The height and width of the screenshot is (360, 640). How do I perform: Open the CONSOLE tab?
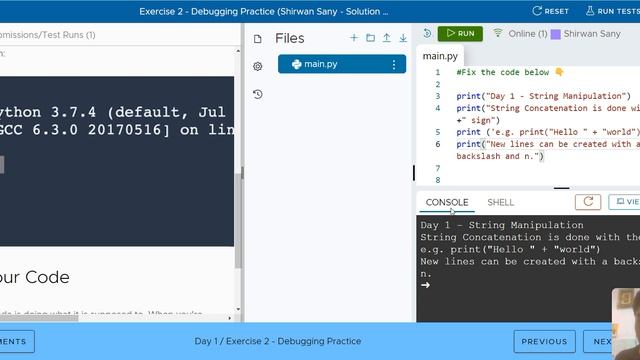pyautogui.click(x=447, y=202)
